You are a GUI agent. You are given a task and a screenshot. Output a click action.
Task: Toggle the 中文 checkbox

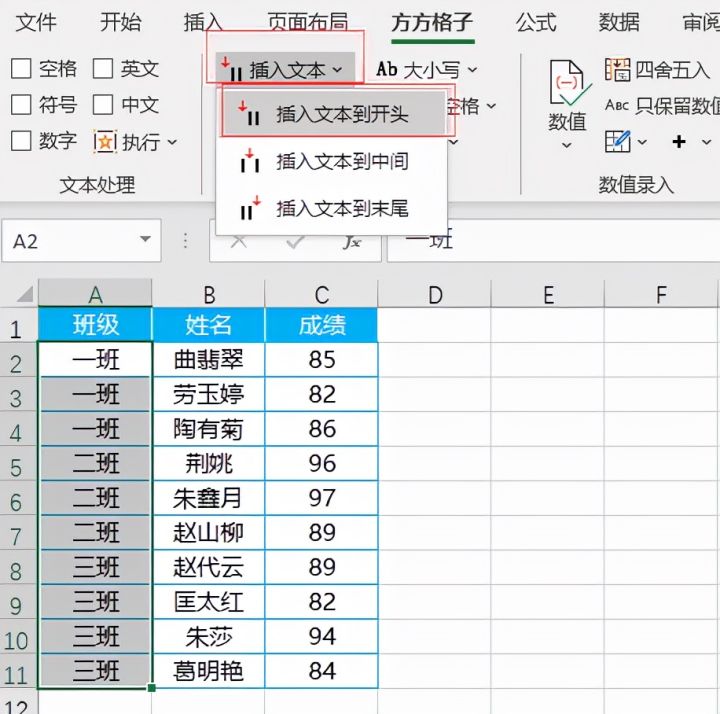pyautogui.click(x=103, y=105)
